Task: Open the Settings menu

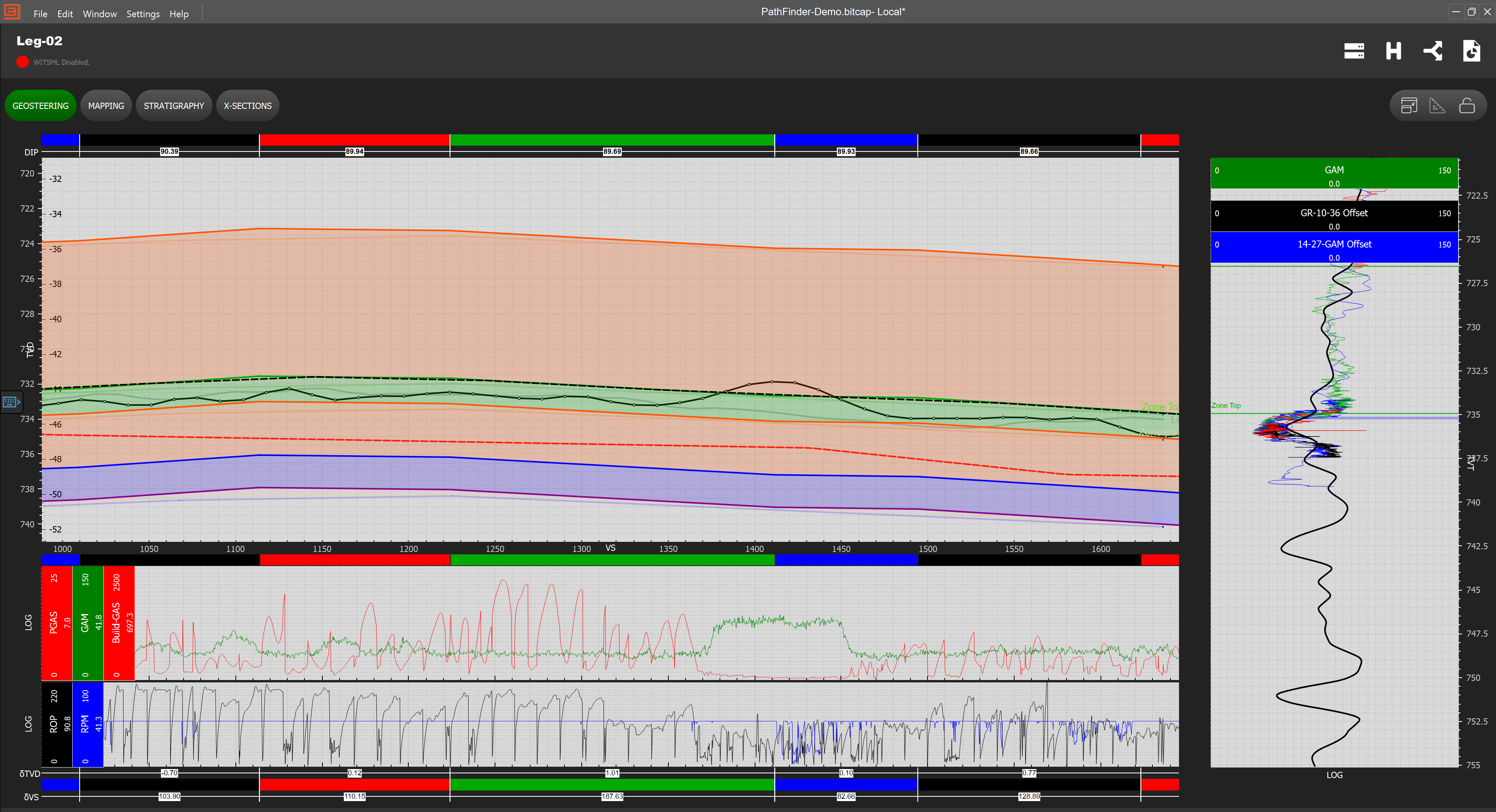Action: (143, 14)
